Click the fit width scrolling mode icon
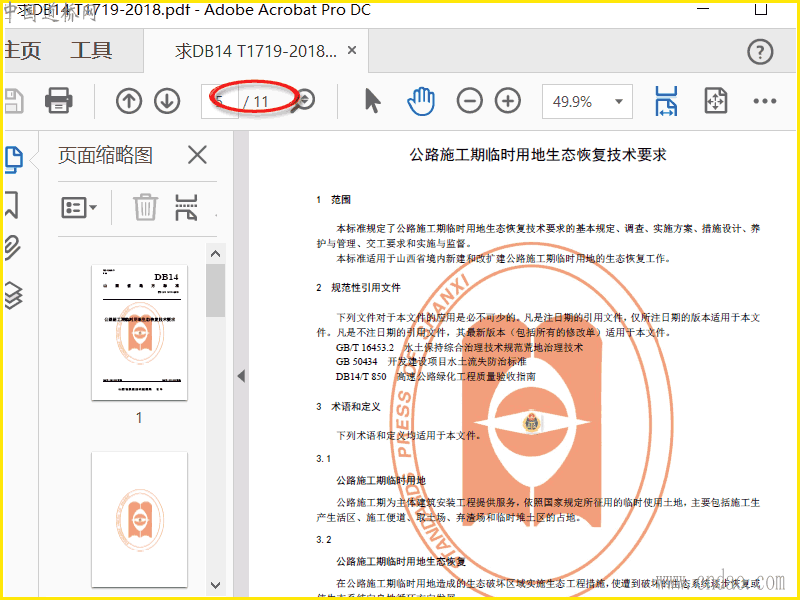This screenshot has width=800, height=600. 666,101
